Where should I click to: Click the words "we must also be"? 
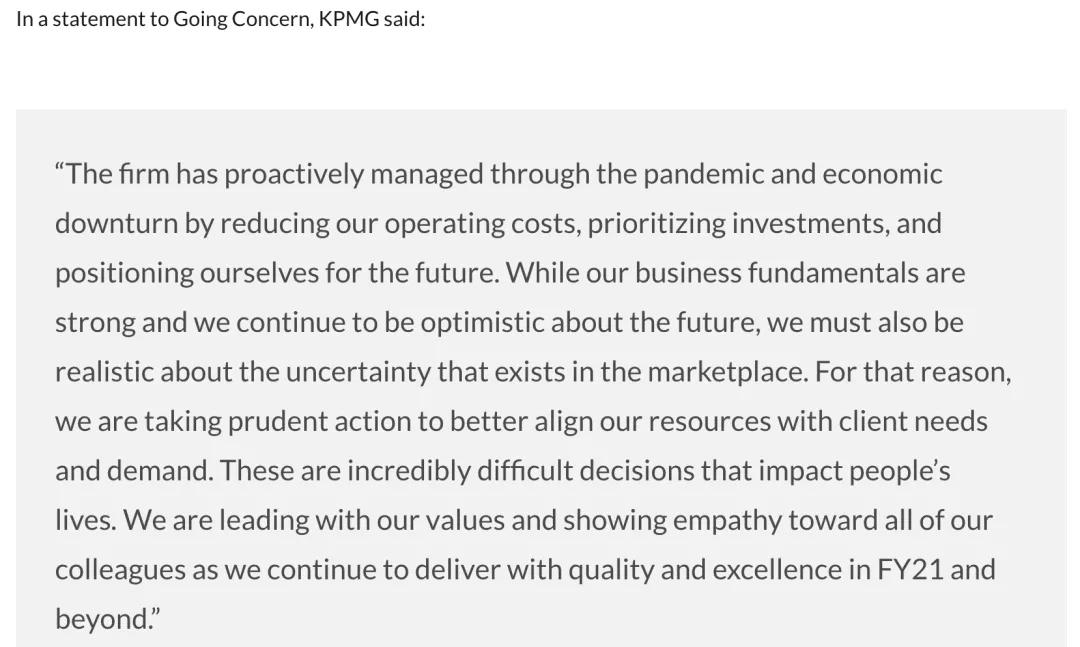[865, 323]
